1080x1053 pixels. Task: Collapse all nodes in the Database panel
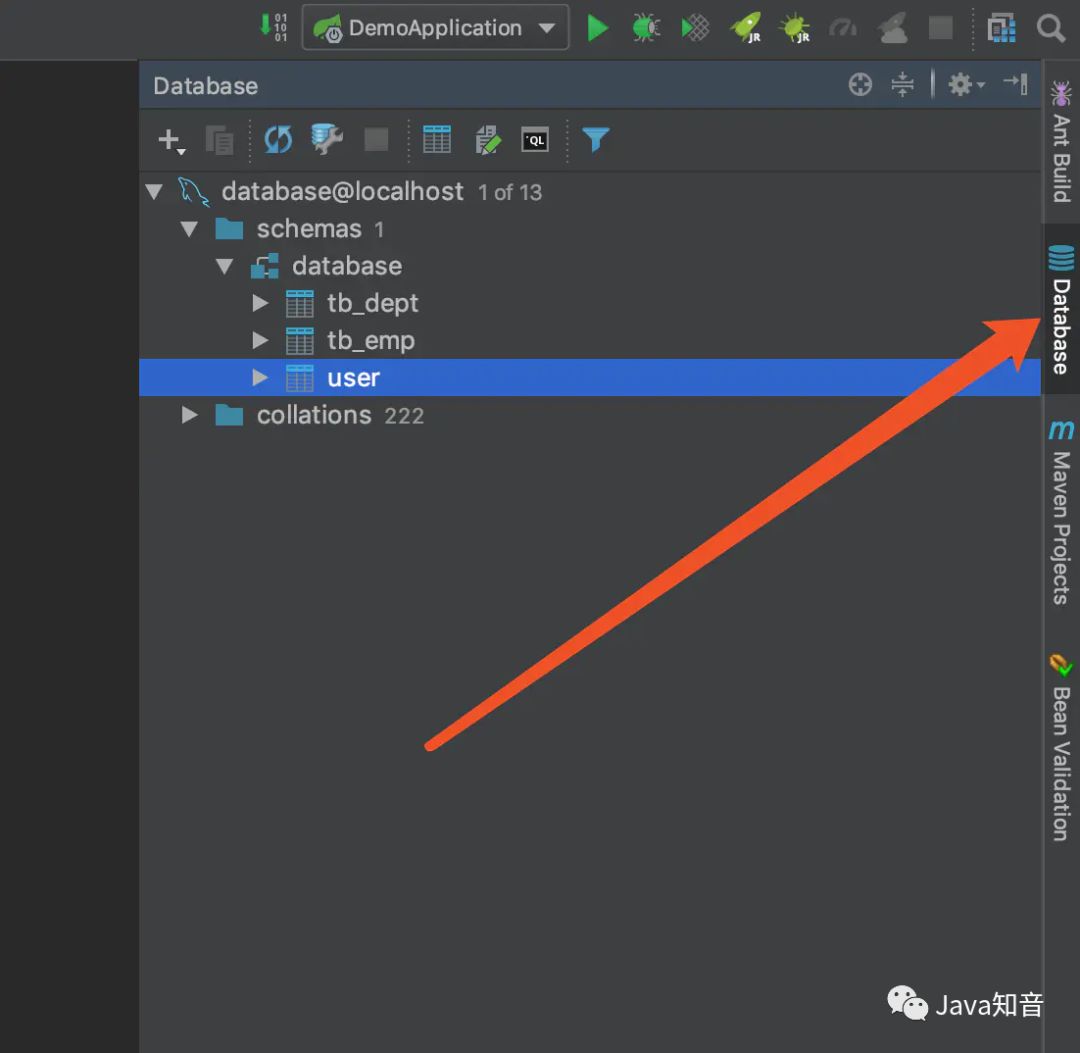pyautogui.click(x=902, y=84)
